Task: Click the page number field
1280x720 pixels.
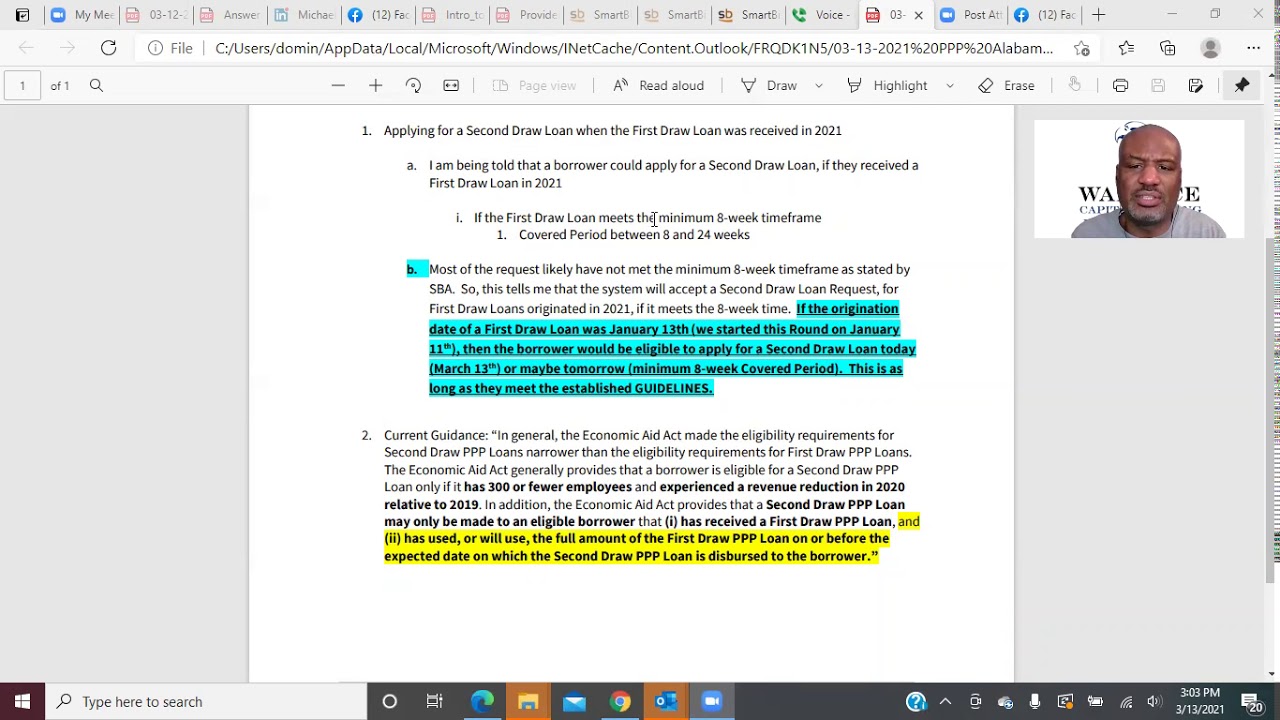Action: tap(22, 86)
